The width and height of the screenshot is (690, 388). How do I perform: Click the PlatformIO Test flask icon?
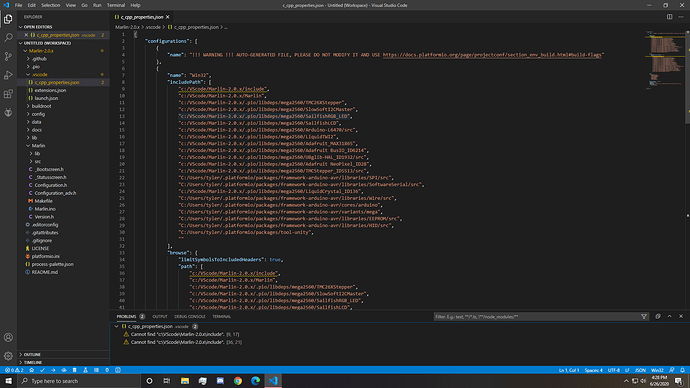pos(85,370)
